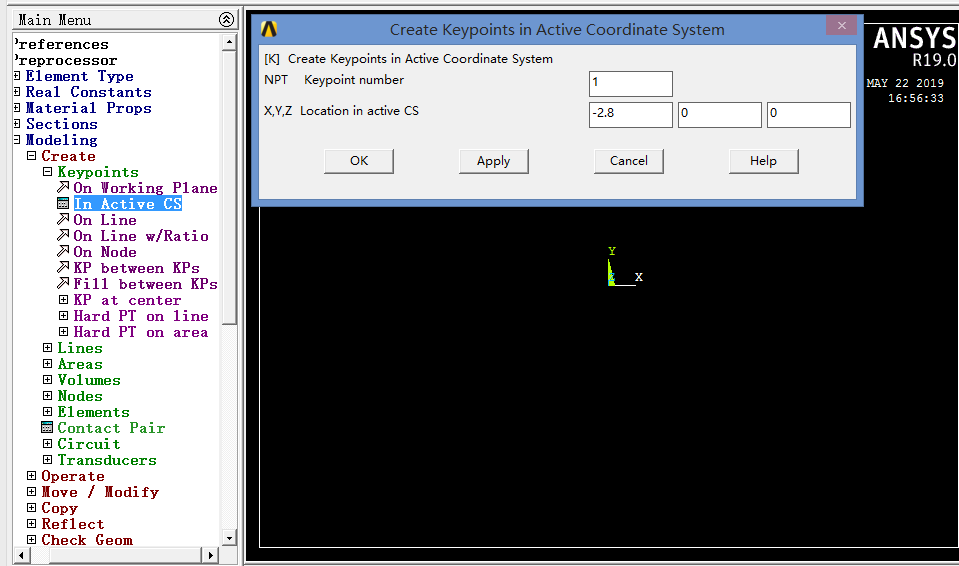Click the Main Menu vertical scrollbar thumb
959x566 pixels.
tap(229, 187)
